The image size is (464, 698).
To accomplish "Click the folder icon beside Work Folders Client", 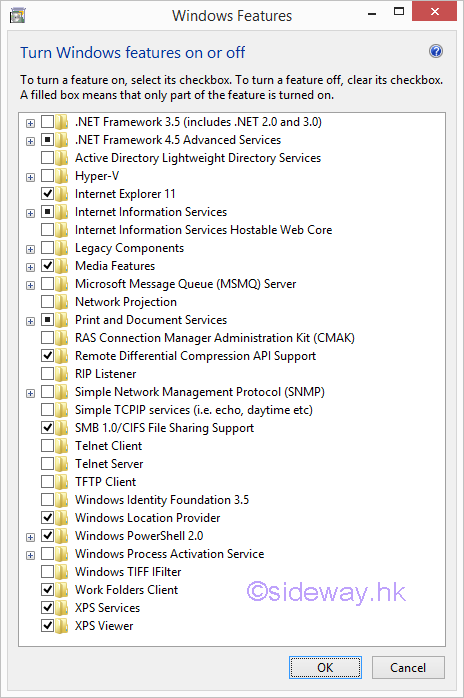I will pyautogui.click(x=62, y=589).
